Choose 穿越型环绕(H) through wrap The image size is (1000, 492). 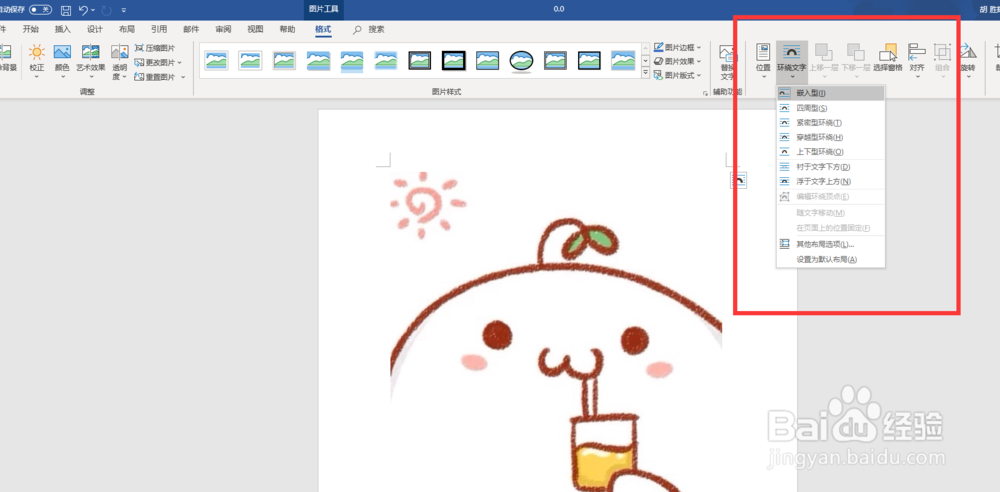830,137
